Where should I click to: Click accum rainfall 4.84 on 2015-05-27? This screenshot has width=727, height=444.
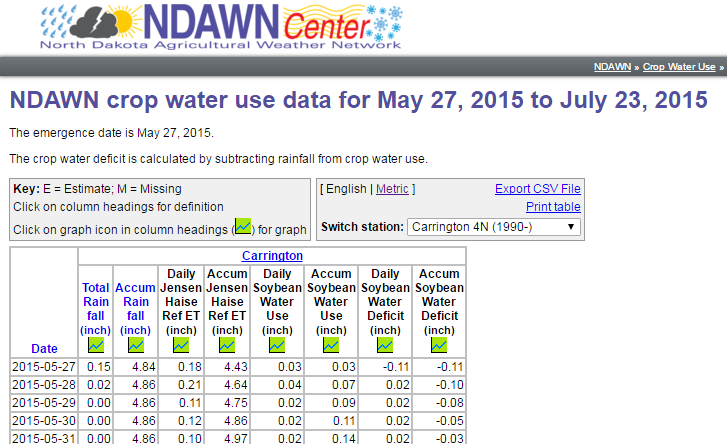point(135,367)
